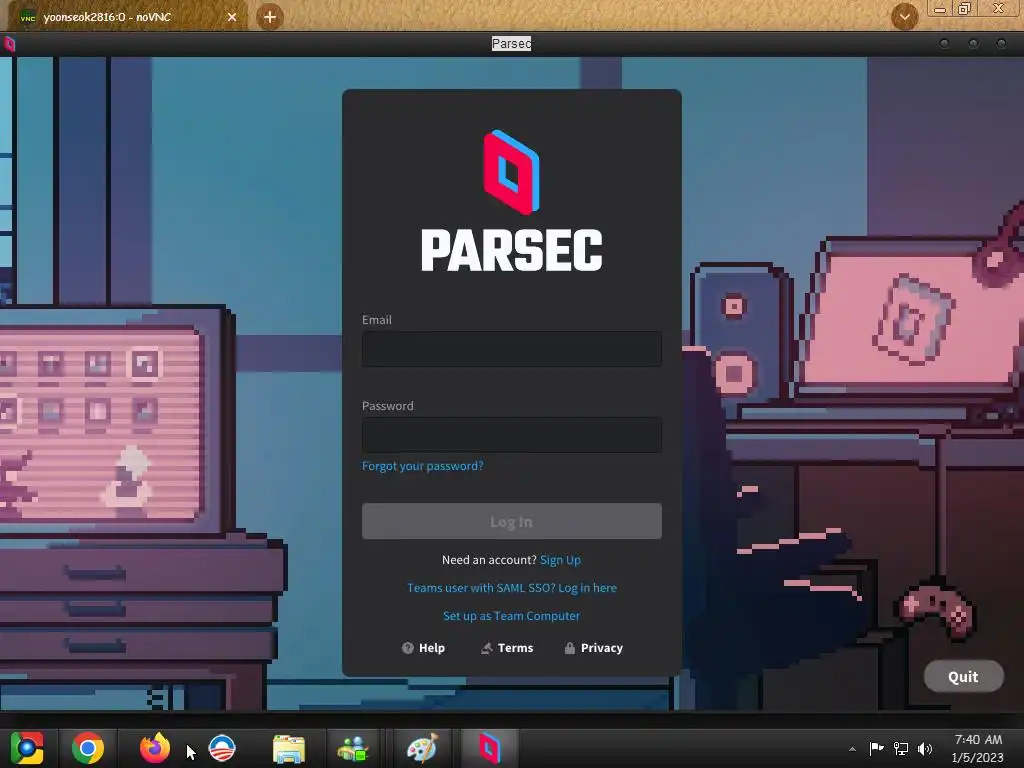Open the Help link
The height and width of the screenshot is (768, 1024).
click(423, 648)
